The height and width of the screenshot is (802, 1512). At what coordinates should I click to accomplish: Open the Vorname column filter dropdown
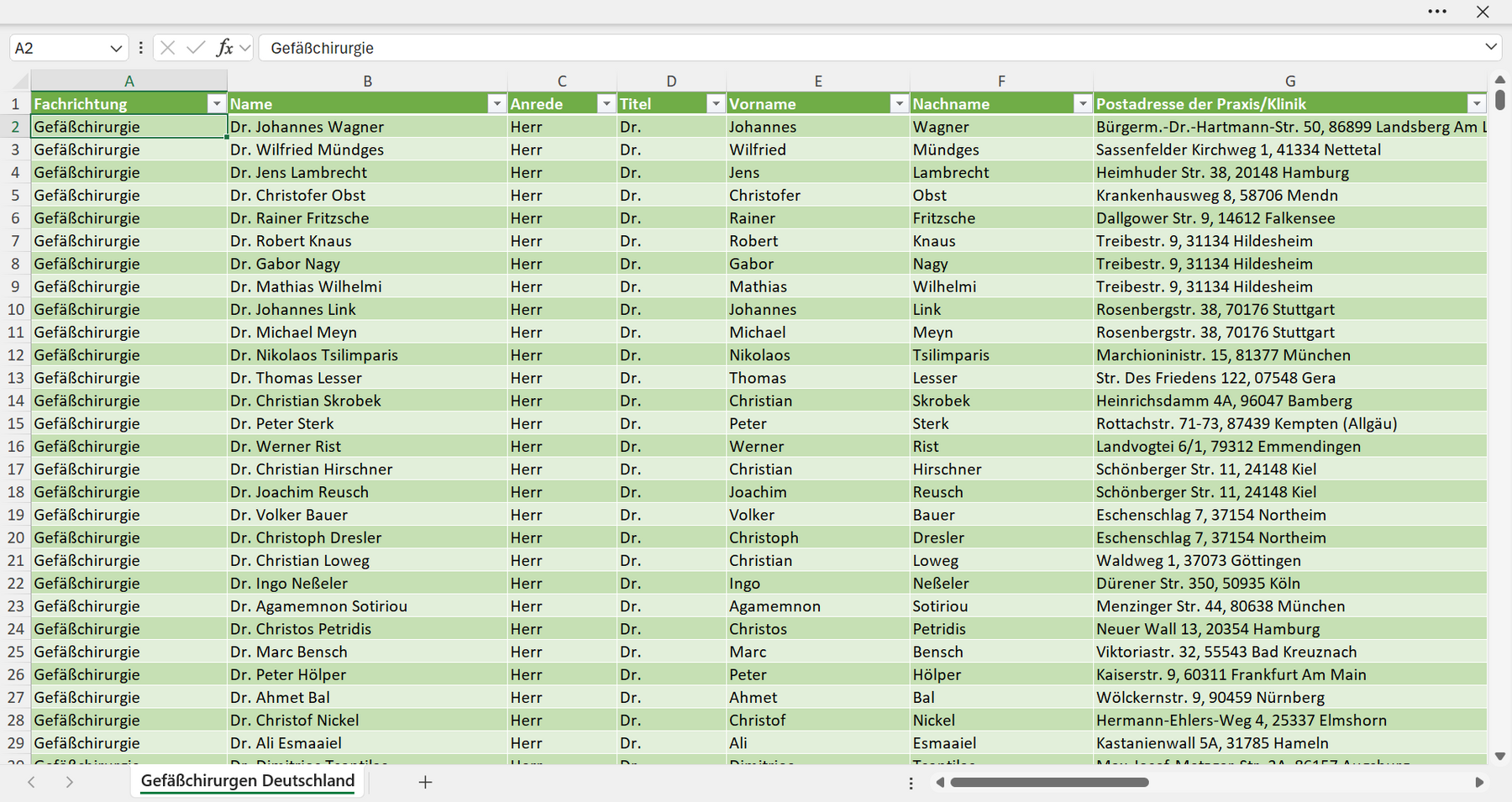(x=900, y=103)
